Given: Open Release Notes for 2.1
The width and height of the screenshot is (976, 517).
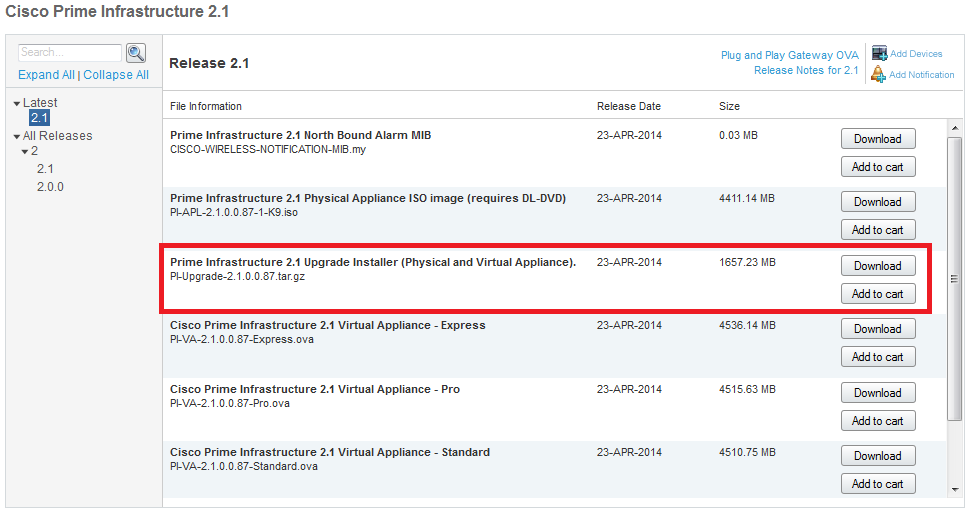Looking at the screenshot, I should [805, 71].
